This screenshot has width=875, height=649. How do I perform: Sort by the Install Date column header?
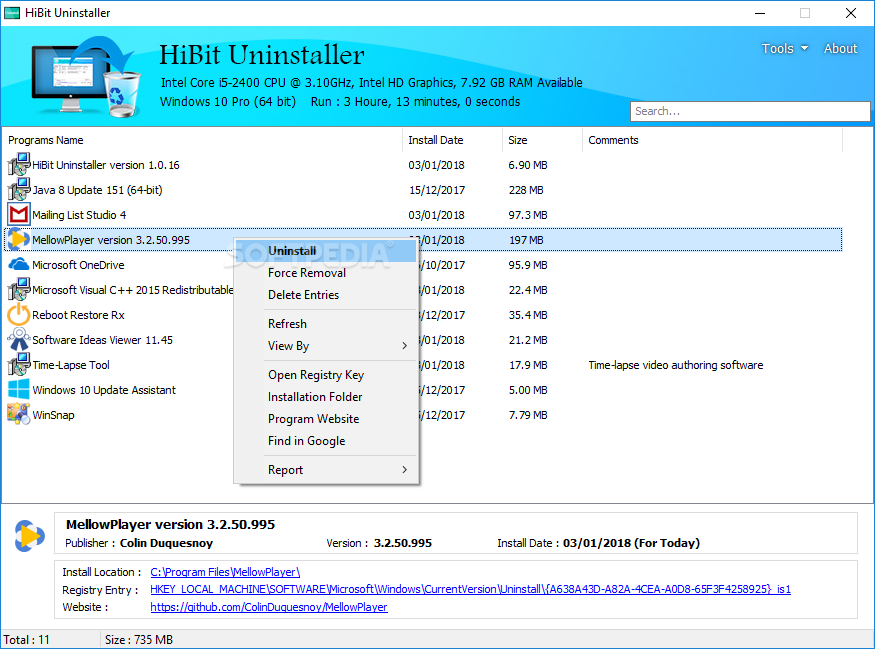point(452,140)
